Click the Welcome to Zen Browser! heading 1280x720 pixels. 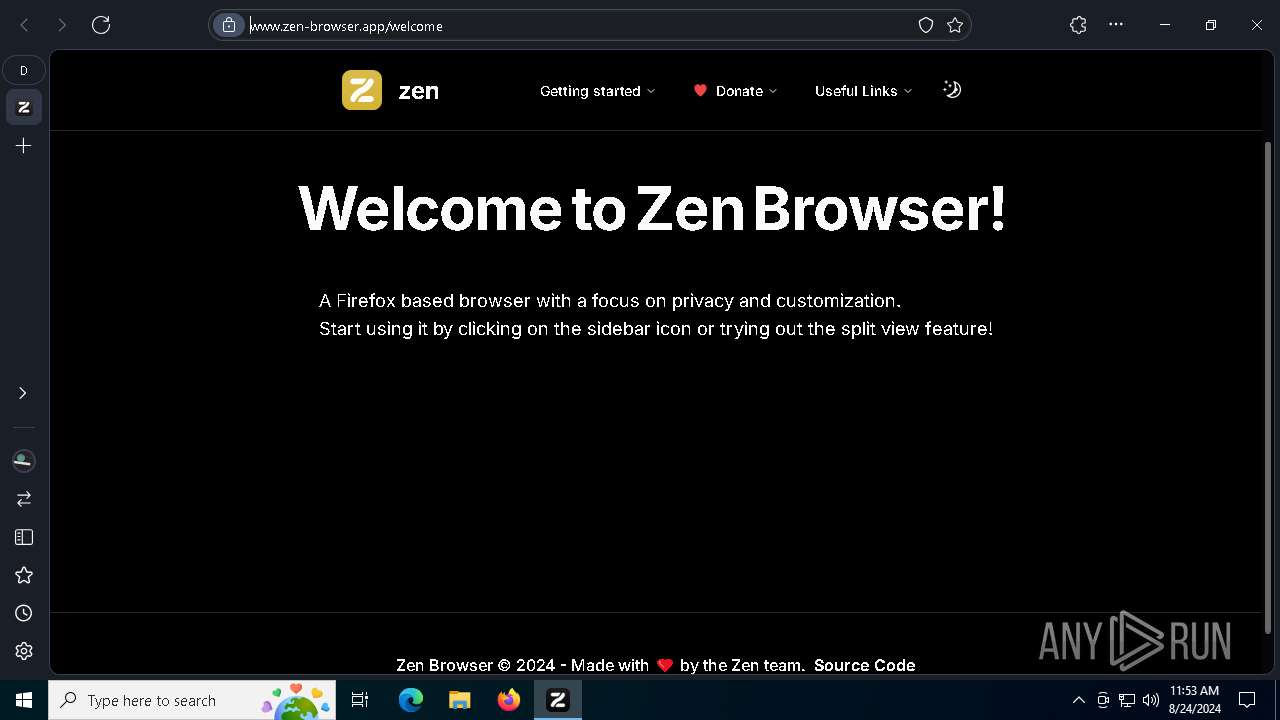pos(652,208)
